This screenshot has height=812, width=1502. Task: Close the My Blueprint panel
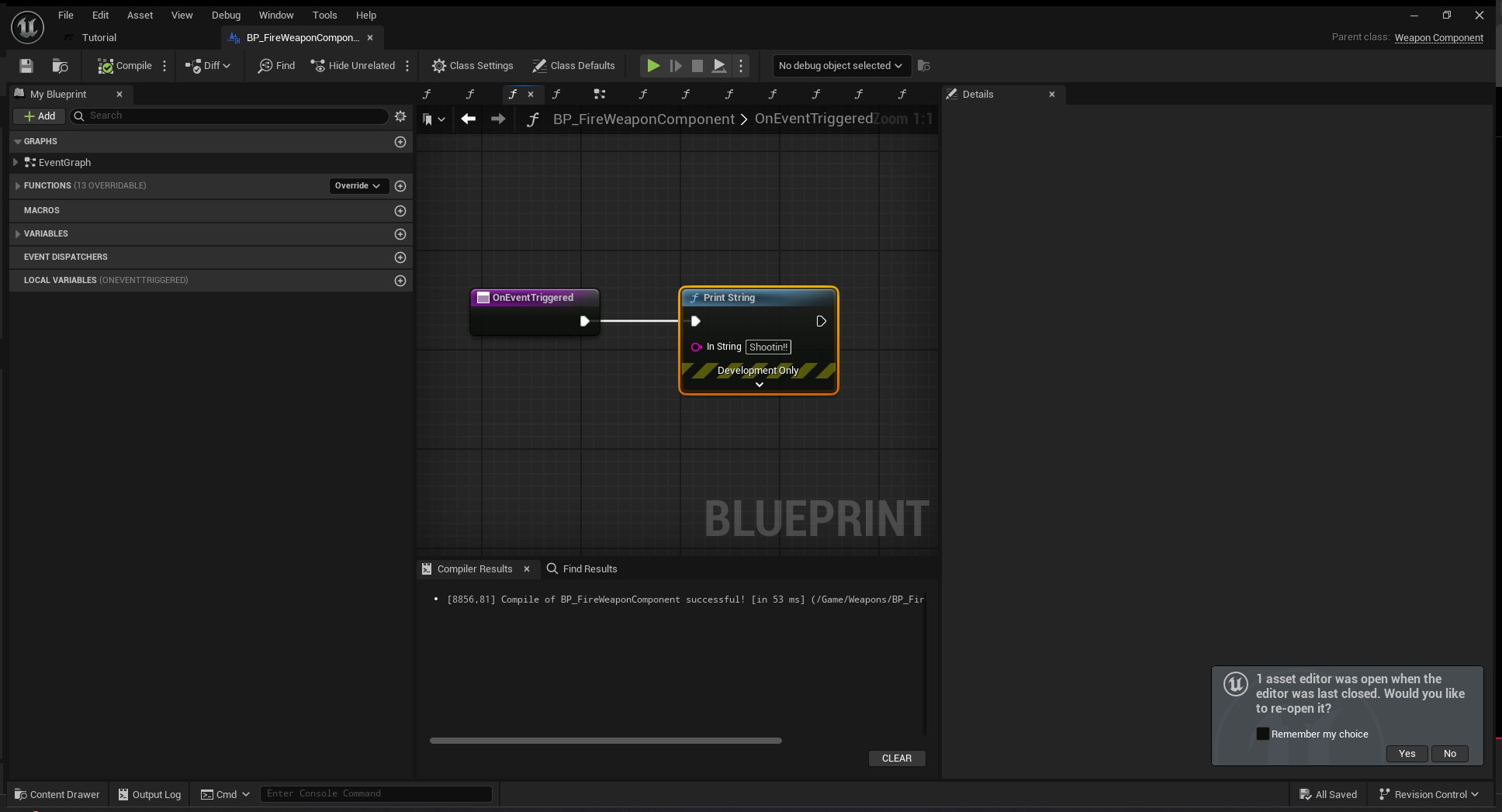coord(119,94)
